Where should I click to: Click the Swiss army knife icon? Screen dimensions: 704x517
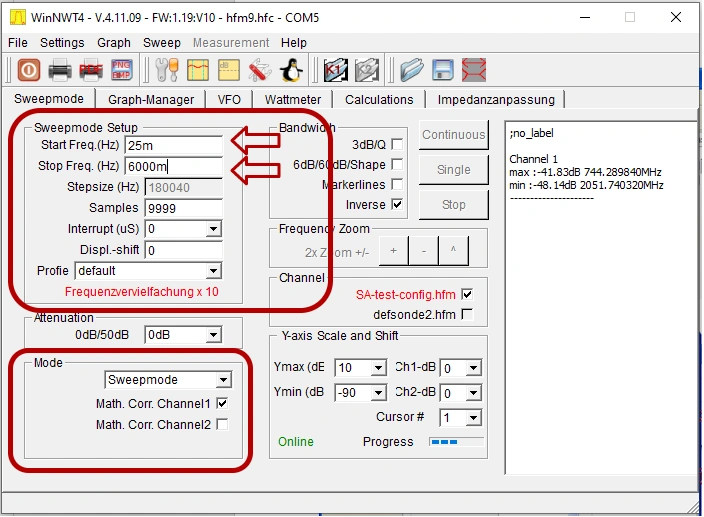[260, 70]
